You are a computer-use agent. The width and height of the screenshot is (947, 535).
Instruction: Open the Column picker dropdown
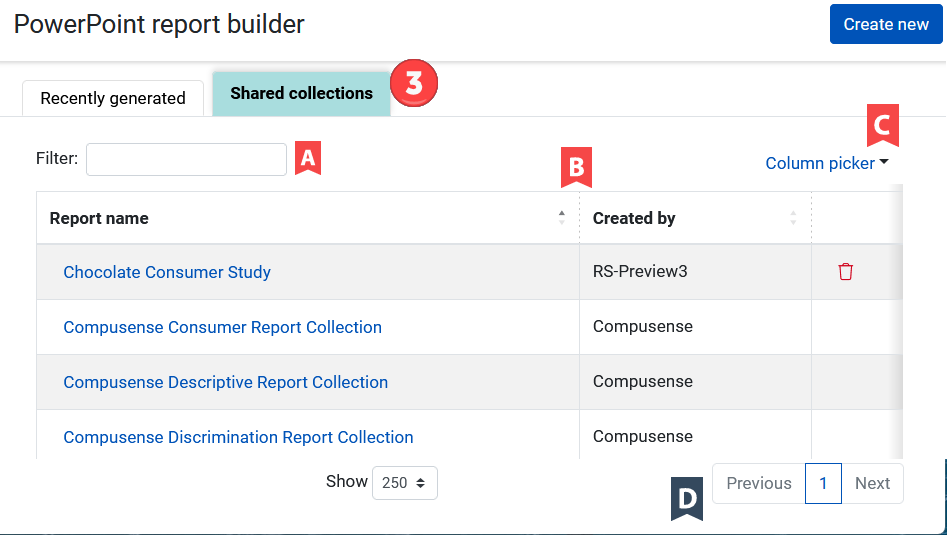coord(826,163)
